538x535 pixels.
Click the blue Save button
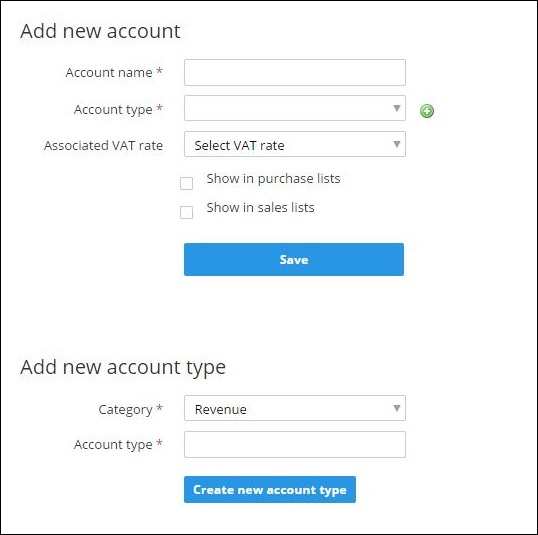[x=294, y=259]
